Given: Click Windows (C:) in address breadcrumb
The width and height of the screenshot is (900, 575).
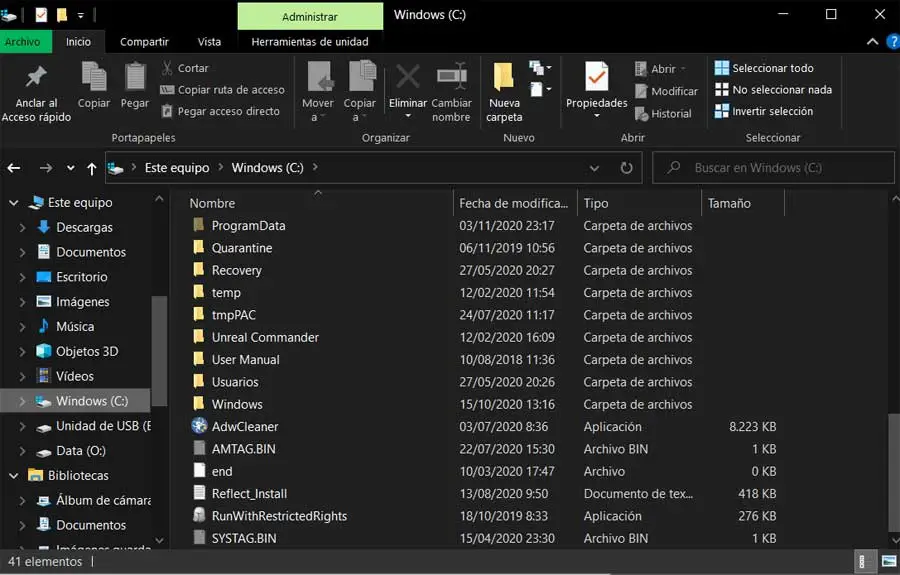Looking at the screenshot, I should pos(267,168).
